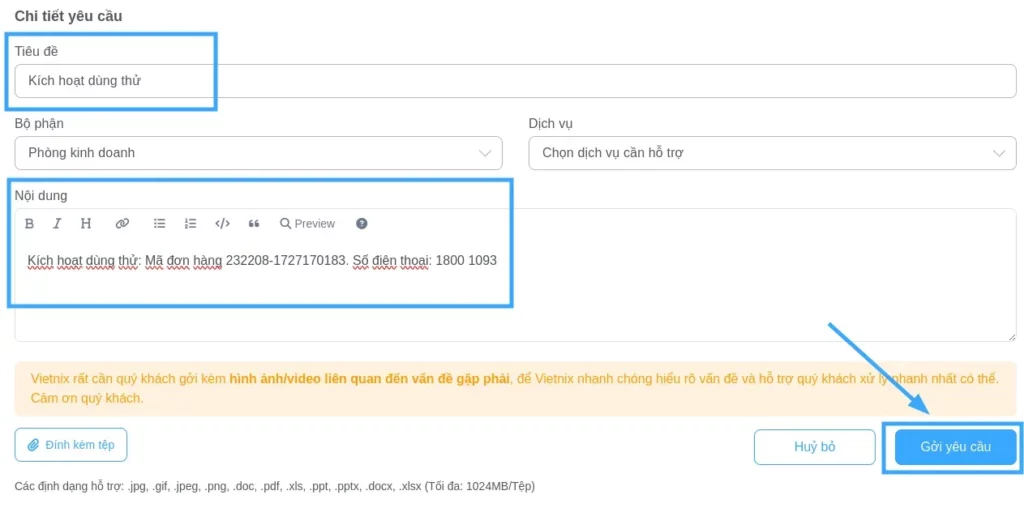1024x512 pixels.
Task: Insert a code block using the code icon
Action: click(223, 224)
